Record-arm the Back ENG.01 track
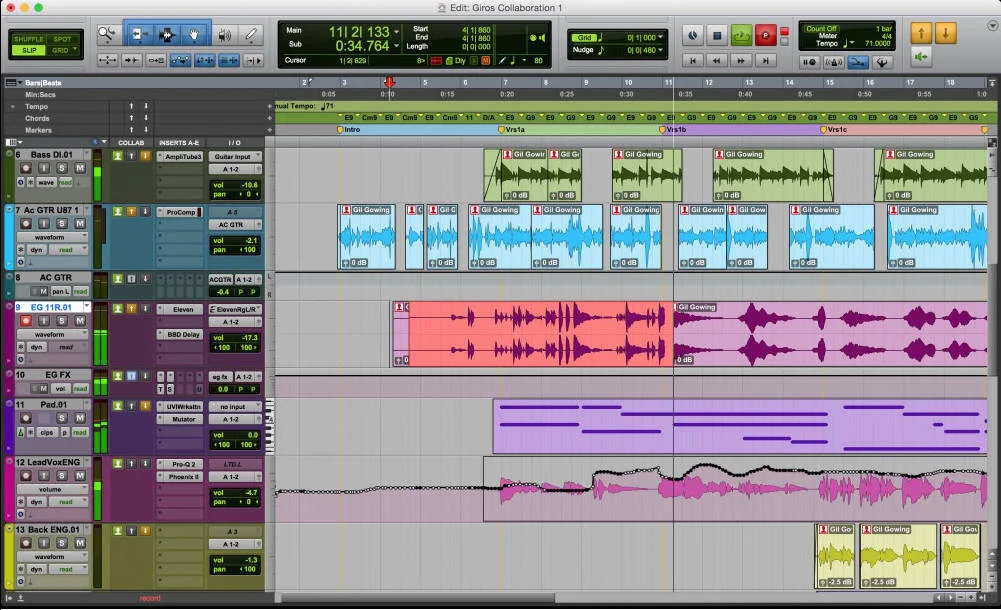Image resolution: width=1001 pixels, height=610 pixels. (26, 542)
